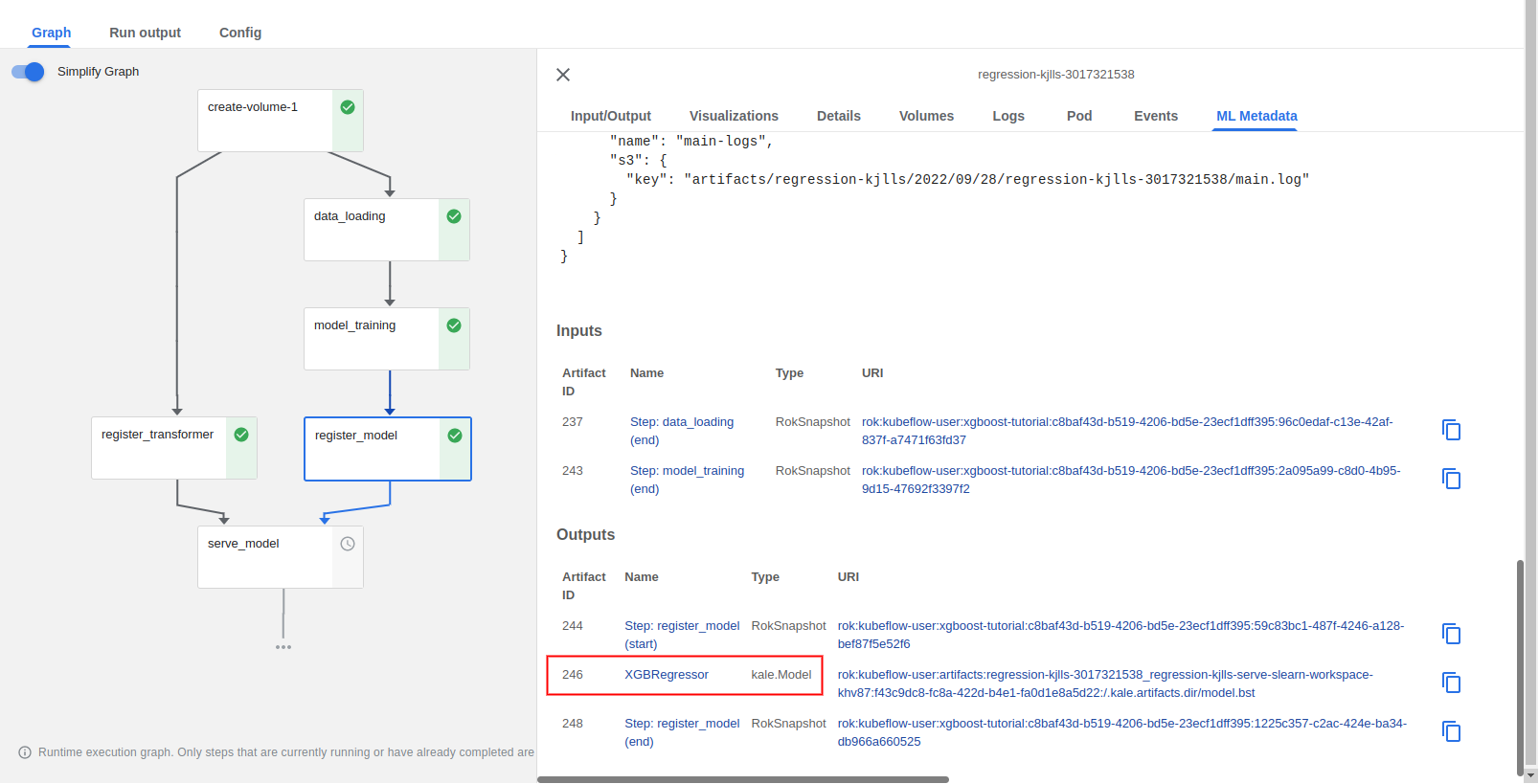This screenshot has height=784, width=1539.
Task: Copy URI of artifact 244
Action: coord(1452,634)
